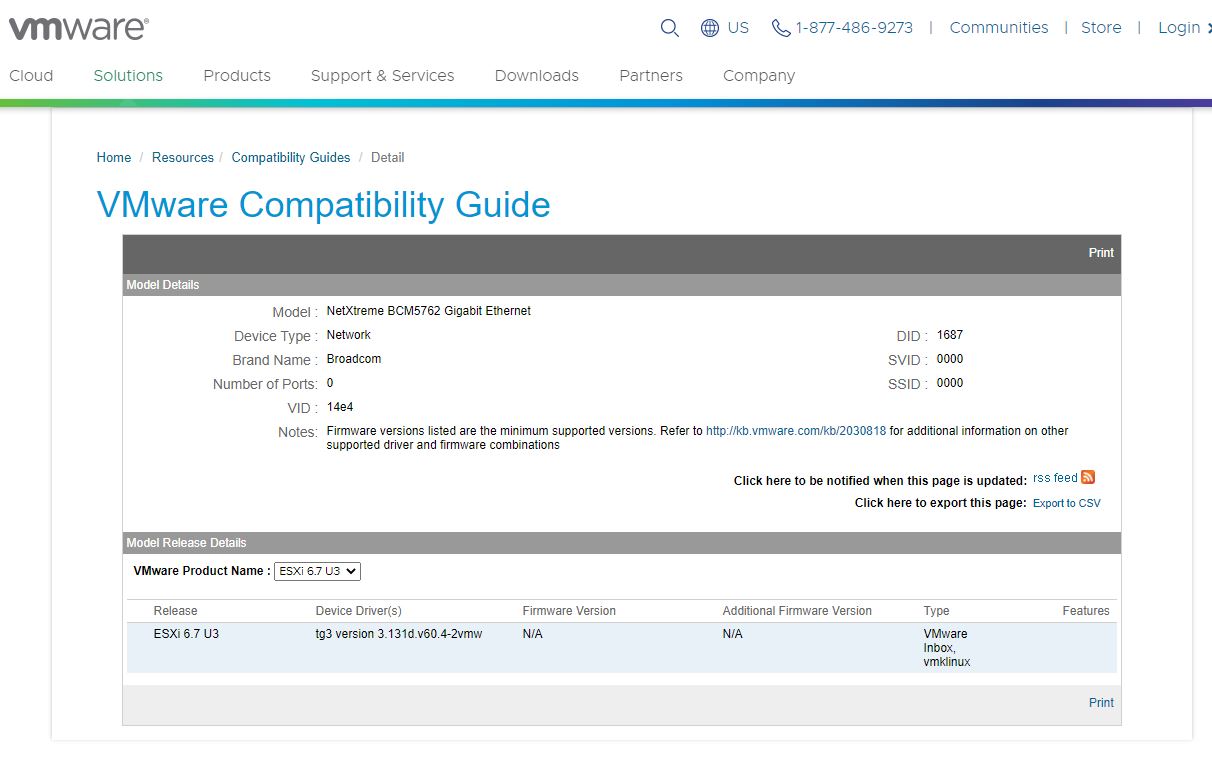
Task: Click Login in the header
Action: pos(1179,28)
